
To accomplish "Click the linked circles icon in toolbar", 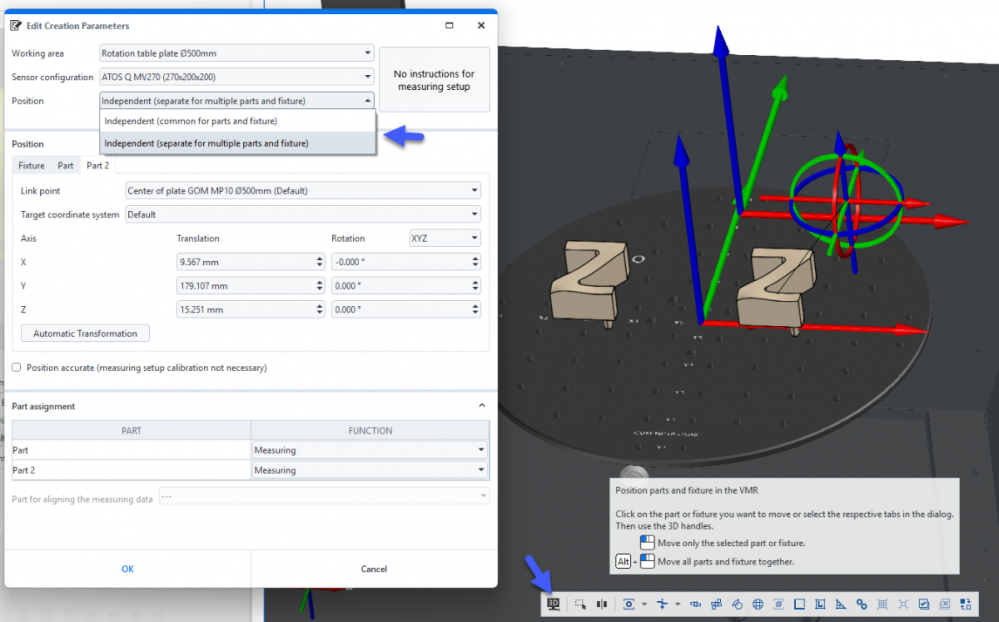I will [861, 604].
